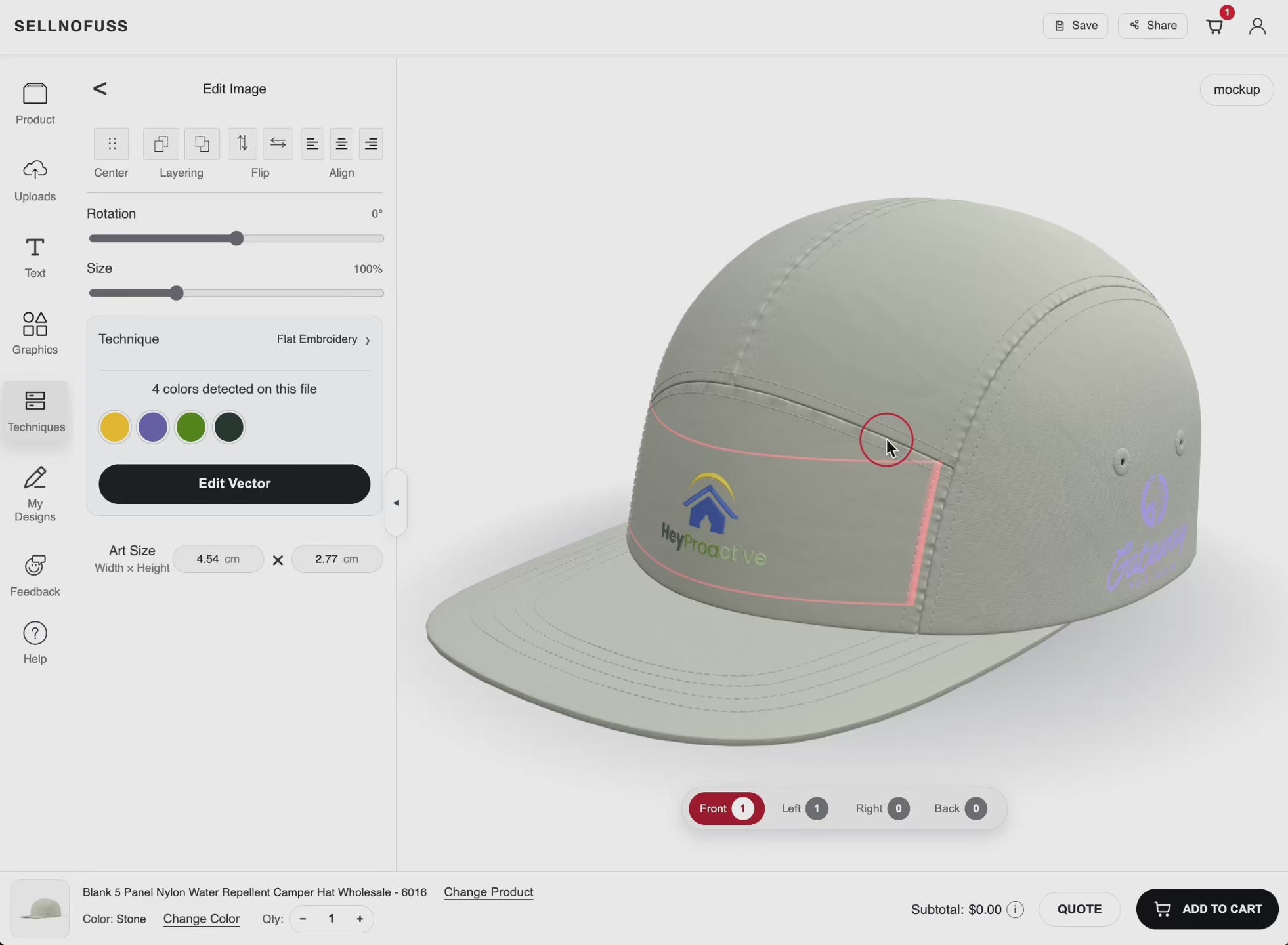Click the QUOTE button

click(x=1079, y=909)
